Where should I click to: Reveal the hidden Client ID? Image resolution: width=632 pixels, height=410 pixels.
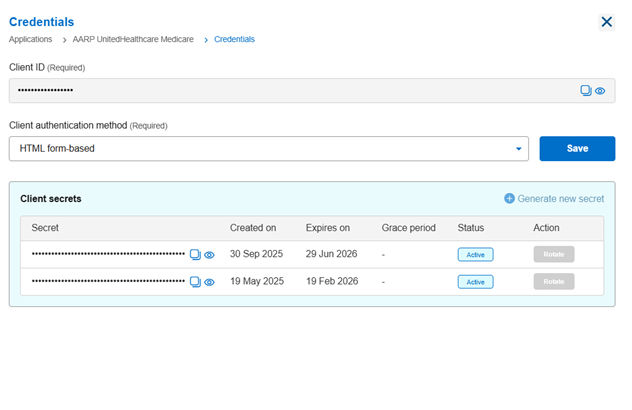coord(600,91)
